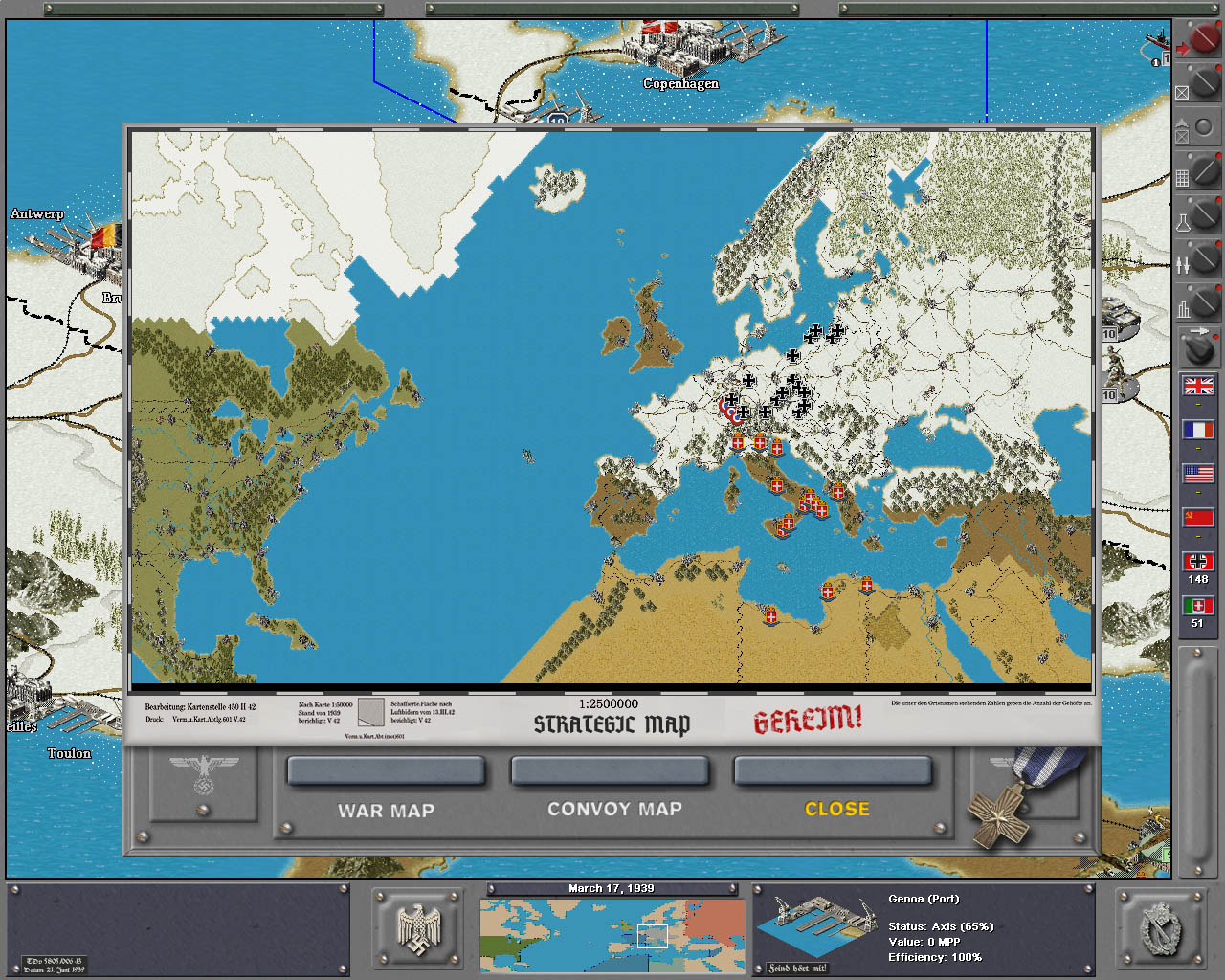Click the Antwerp city label
Viewport: 1225px width, 980px height.
[x=37, y=213]
